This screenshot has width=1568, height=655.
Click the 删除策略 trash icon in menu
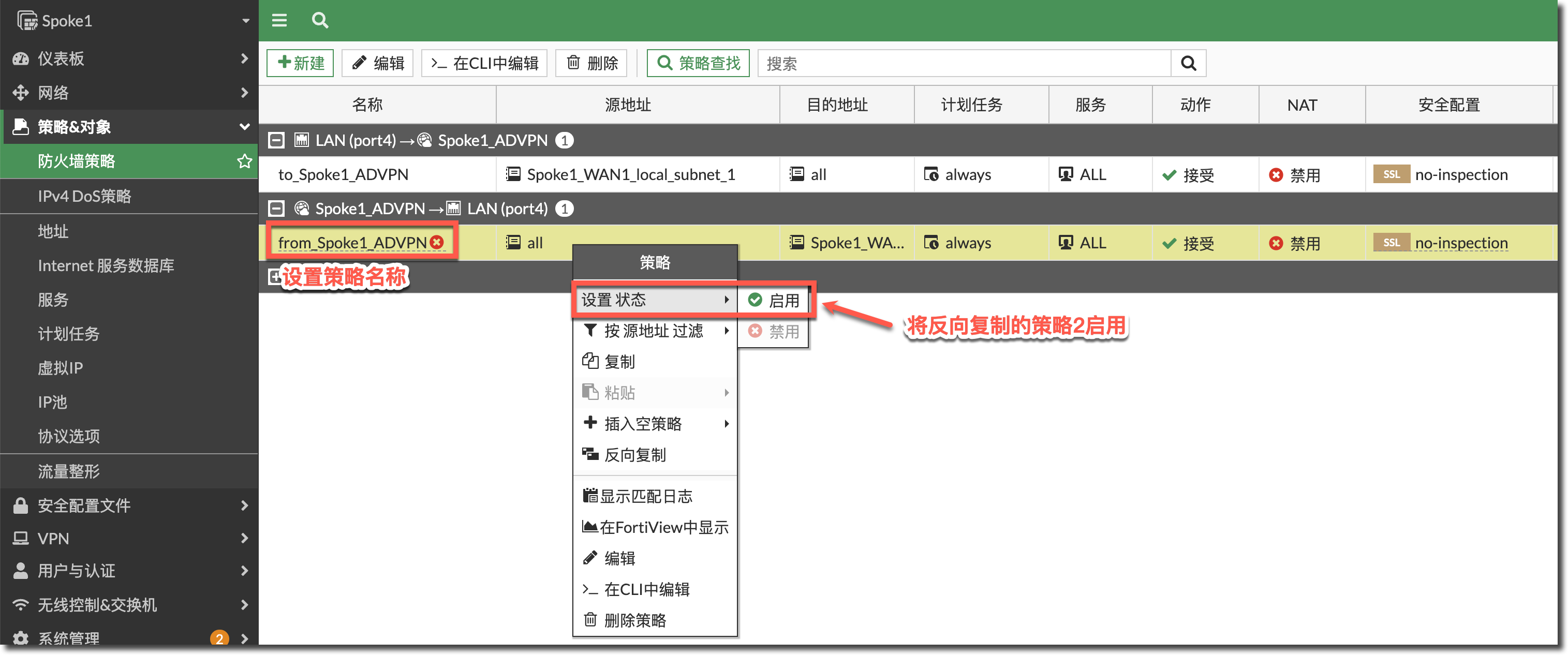tap(590, 620)
